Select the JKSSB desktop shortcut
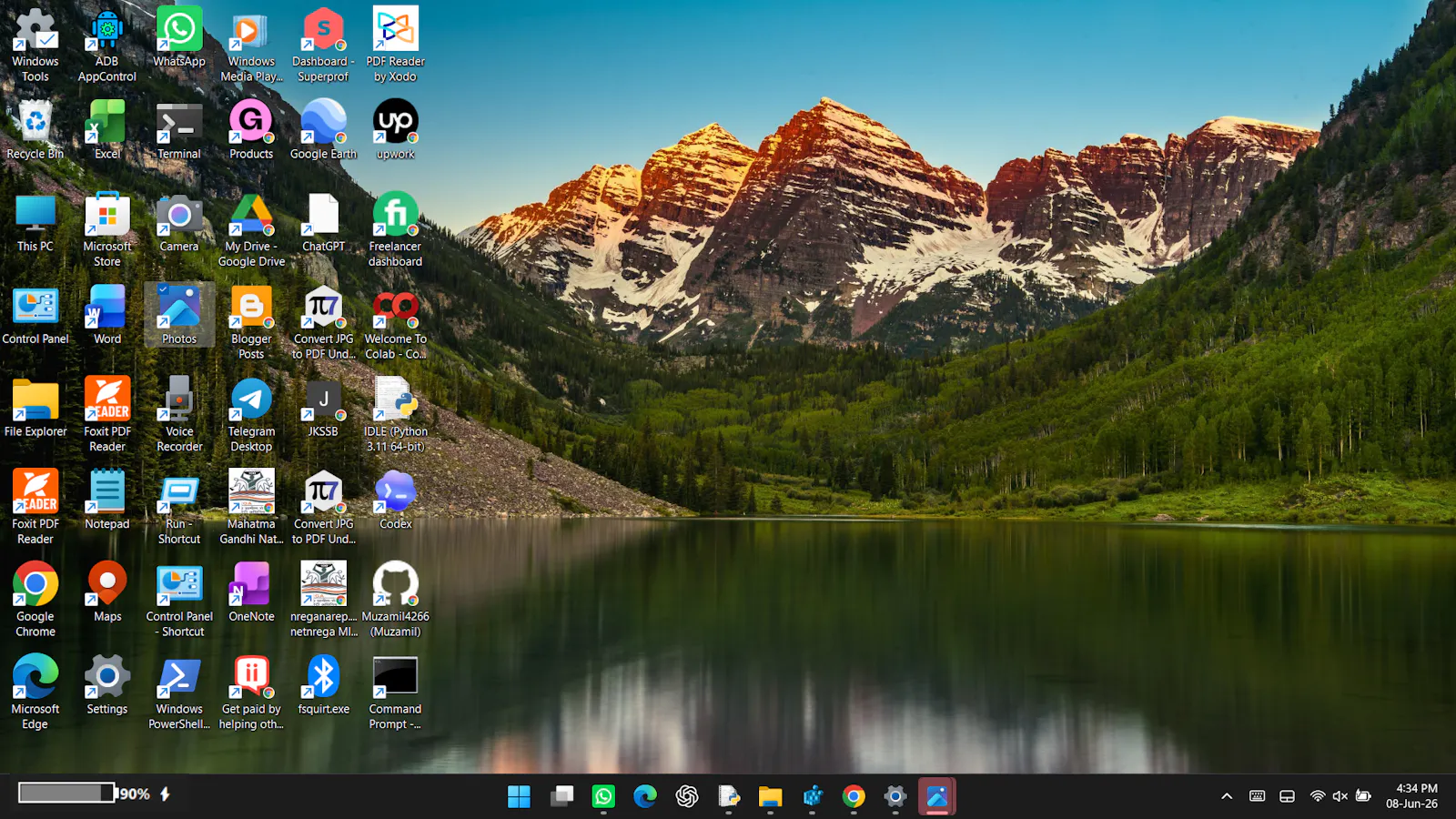1456x819 pixels. [323, 409]
